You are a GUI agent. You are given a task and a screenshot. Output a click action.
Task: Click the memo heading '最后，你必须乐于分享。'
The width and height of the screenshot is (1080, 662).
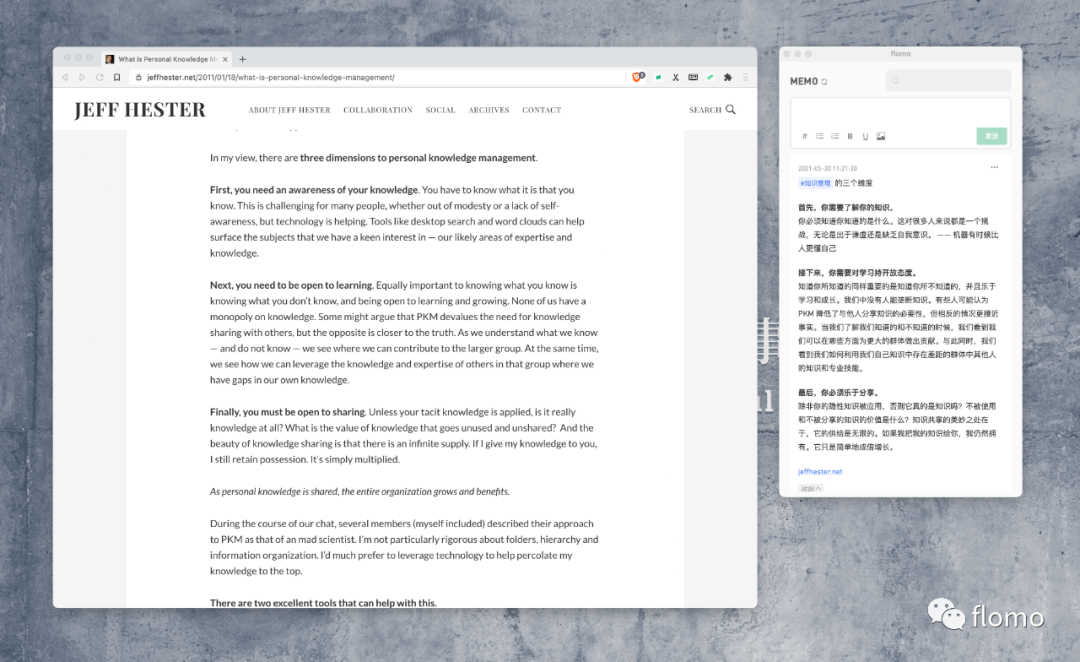click(x=839, y=393)
